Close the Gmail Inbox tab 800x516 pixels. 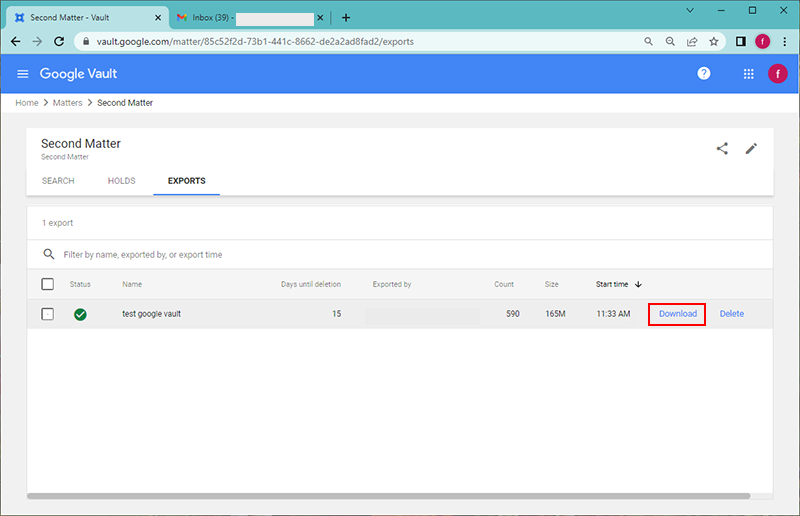[x=320, y=18]
